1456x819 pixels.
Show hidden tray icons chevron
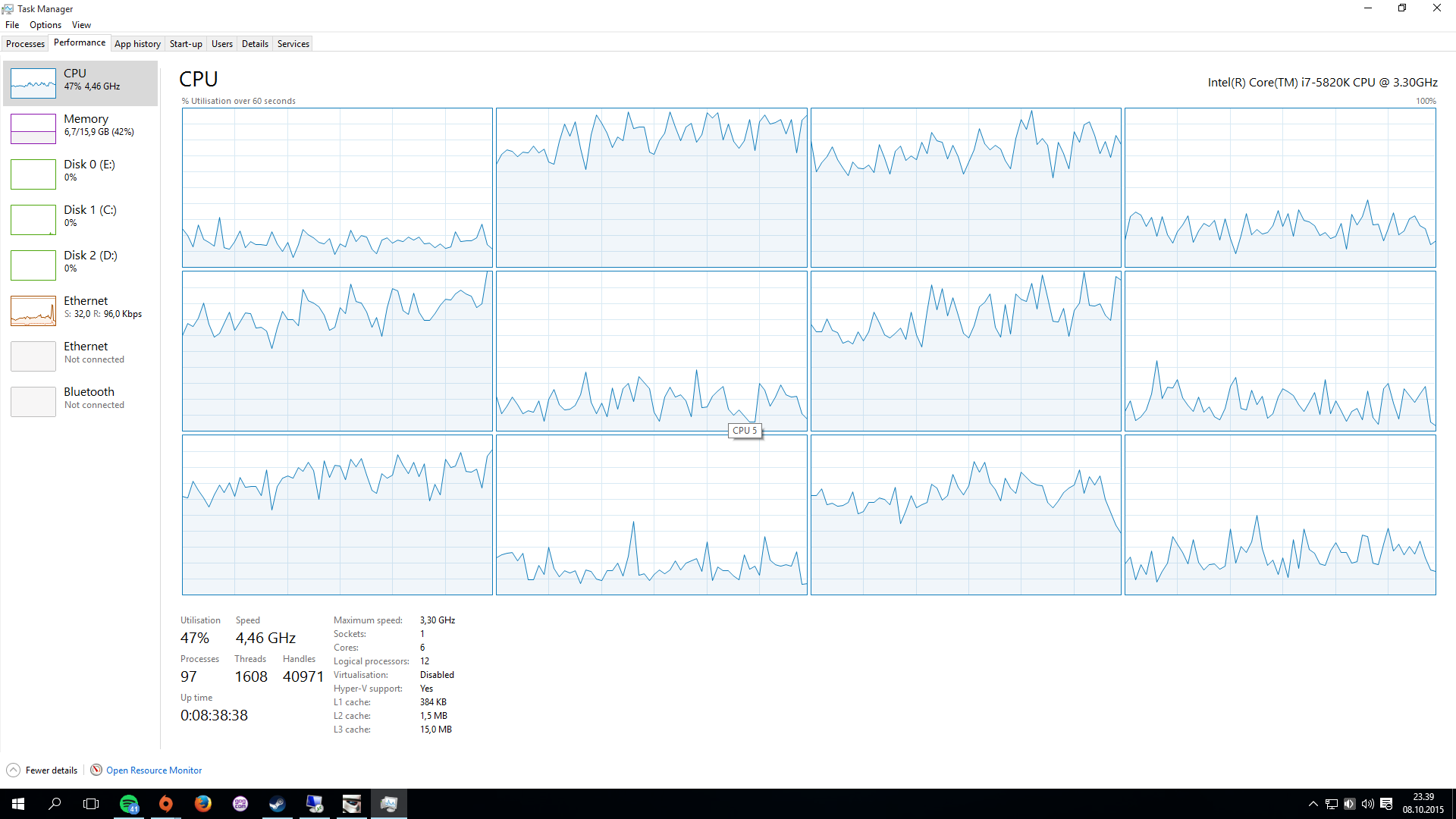click(x=1313, y=804)
